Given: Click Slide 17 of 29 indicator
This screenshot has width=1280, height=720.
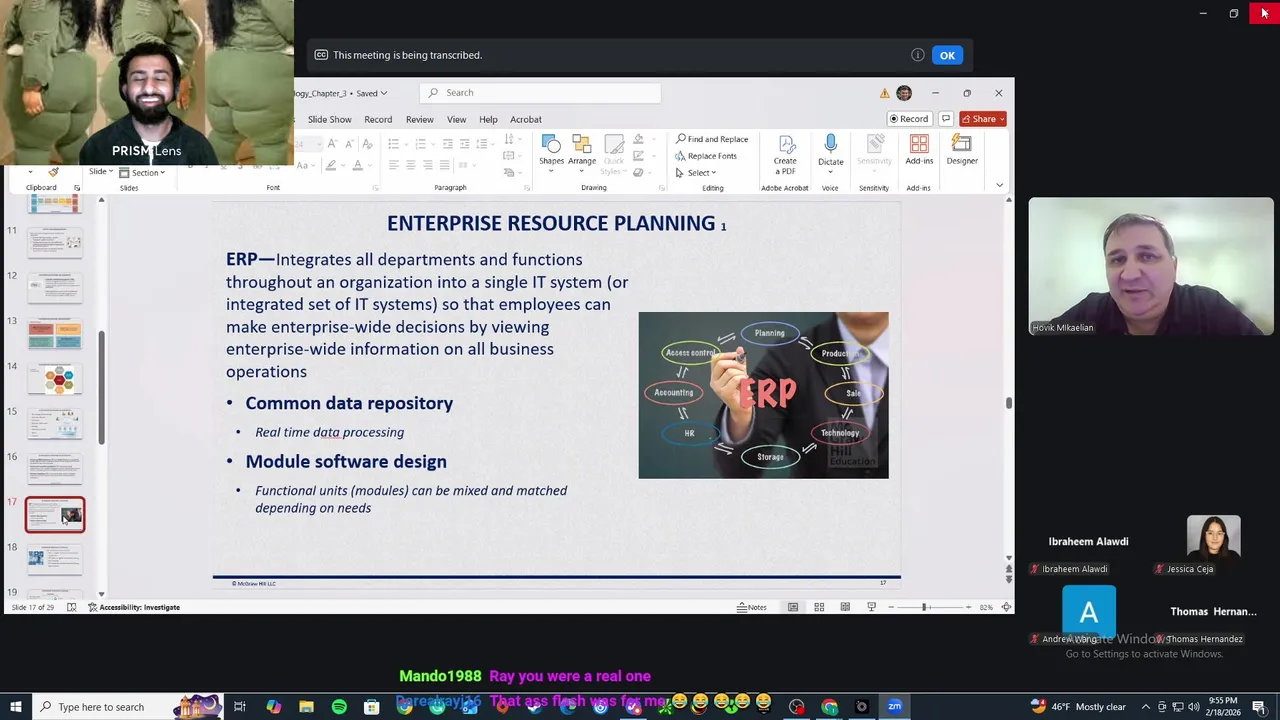Looking at the screenshot, I should (x=32, y=607).
